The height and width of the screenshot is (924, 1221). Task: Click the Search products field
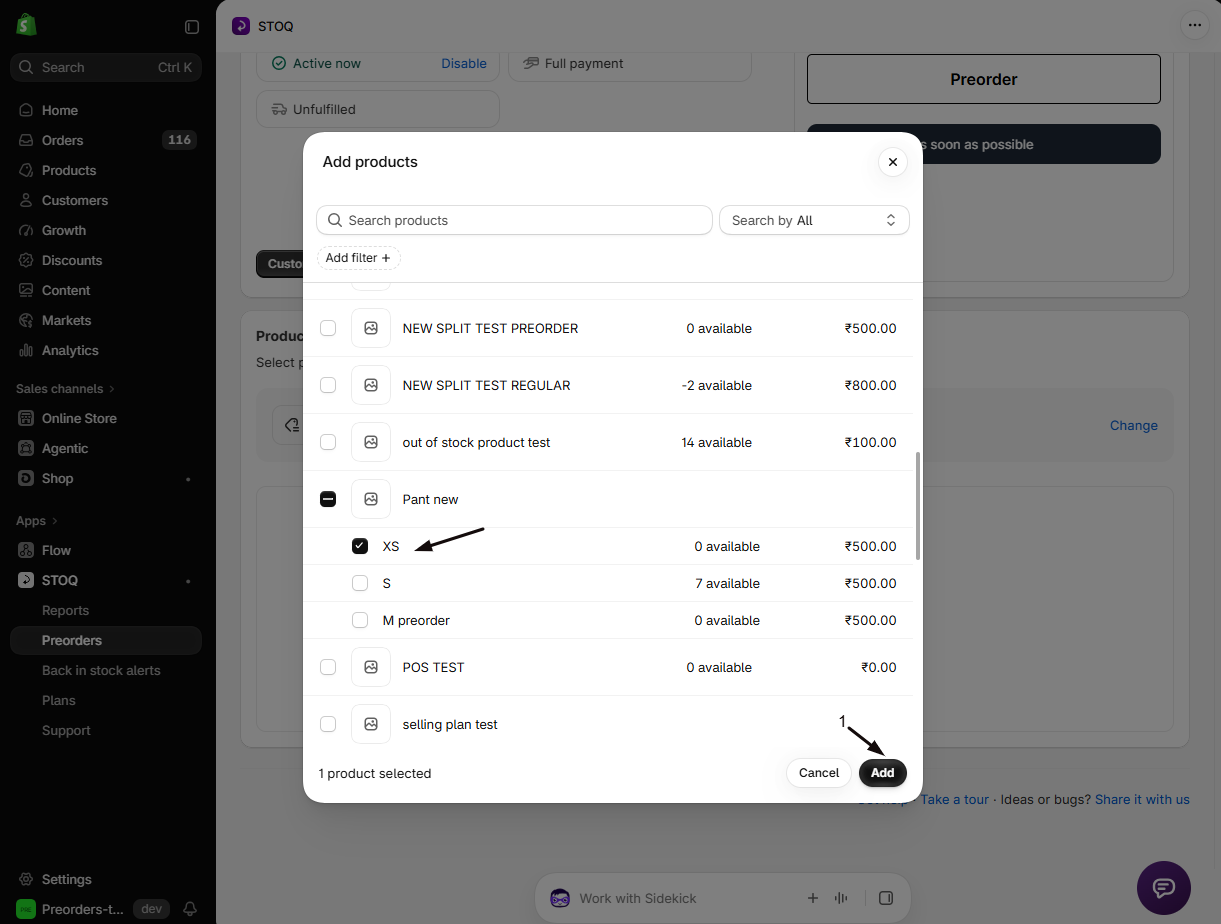pyautogui.click(x=514, y=220)
